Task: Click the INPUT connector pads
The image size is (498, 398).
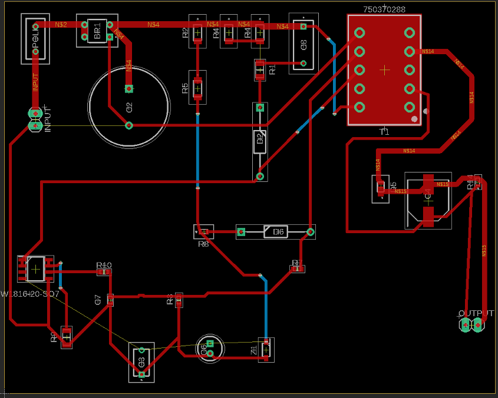Action: [35, 120]
